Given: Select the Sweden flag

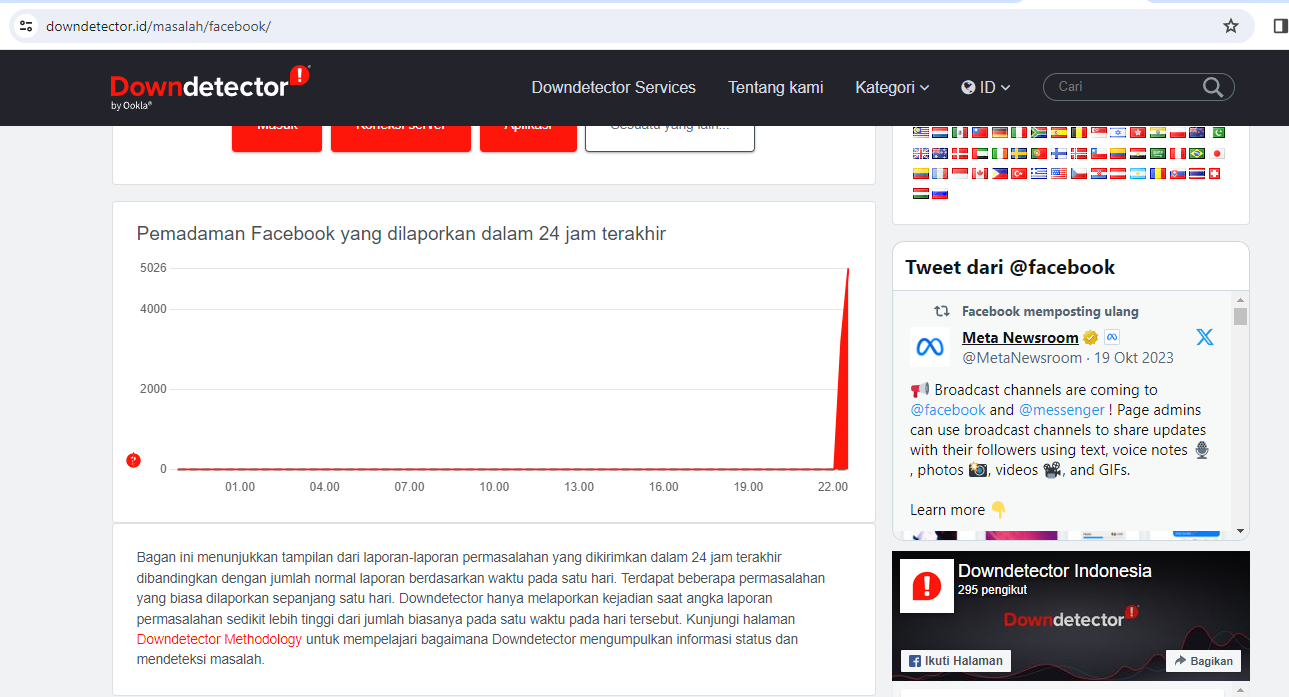Looking at the screenshot, I should [x=1019, y=153].
